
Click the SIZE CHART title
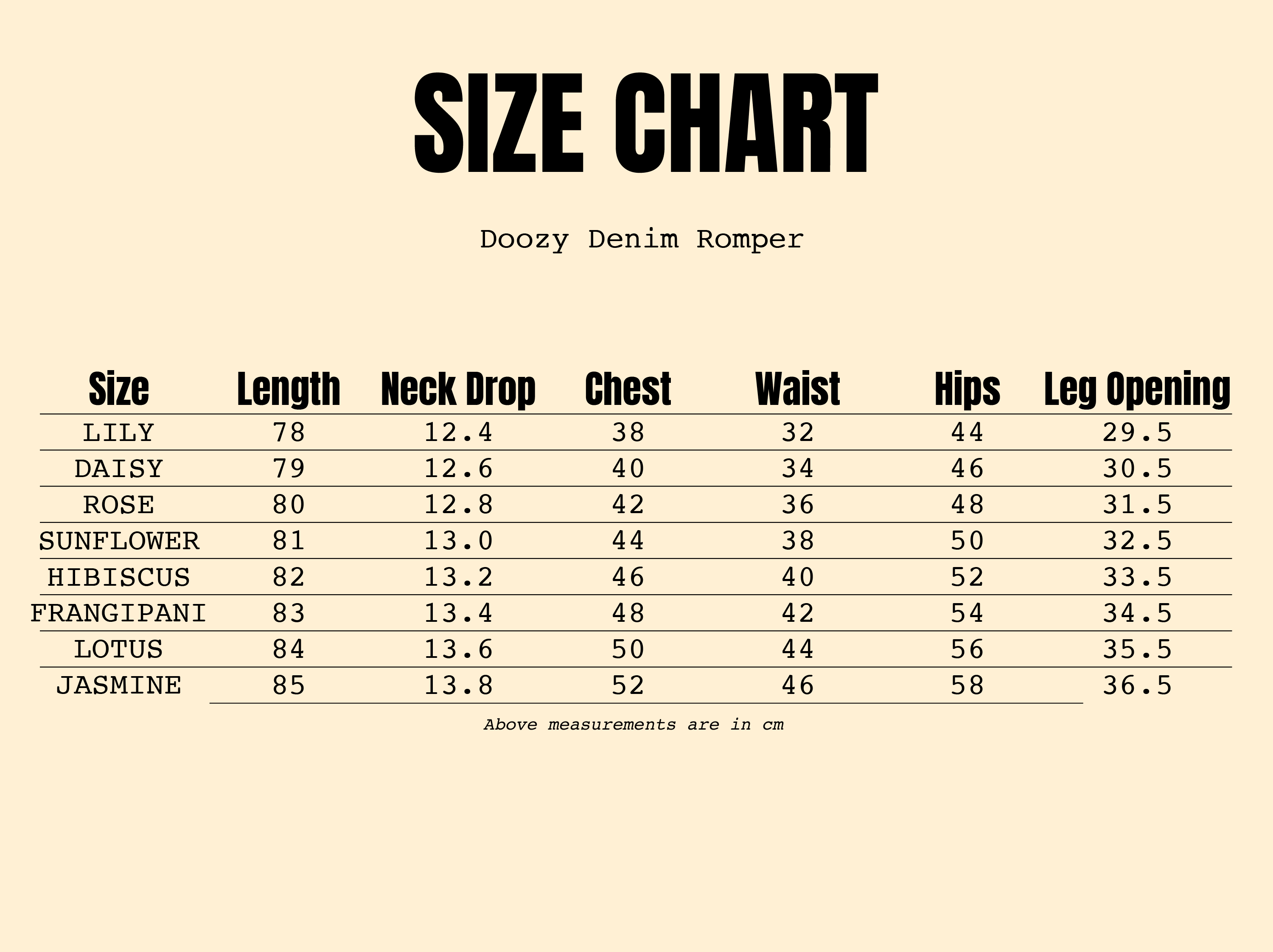pyautogui.click(x=646, y=124)
